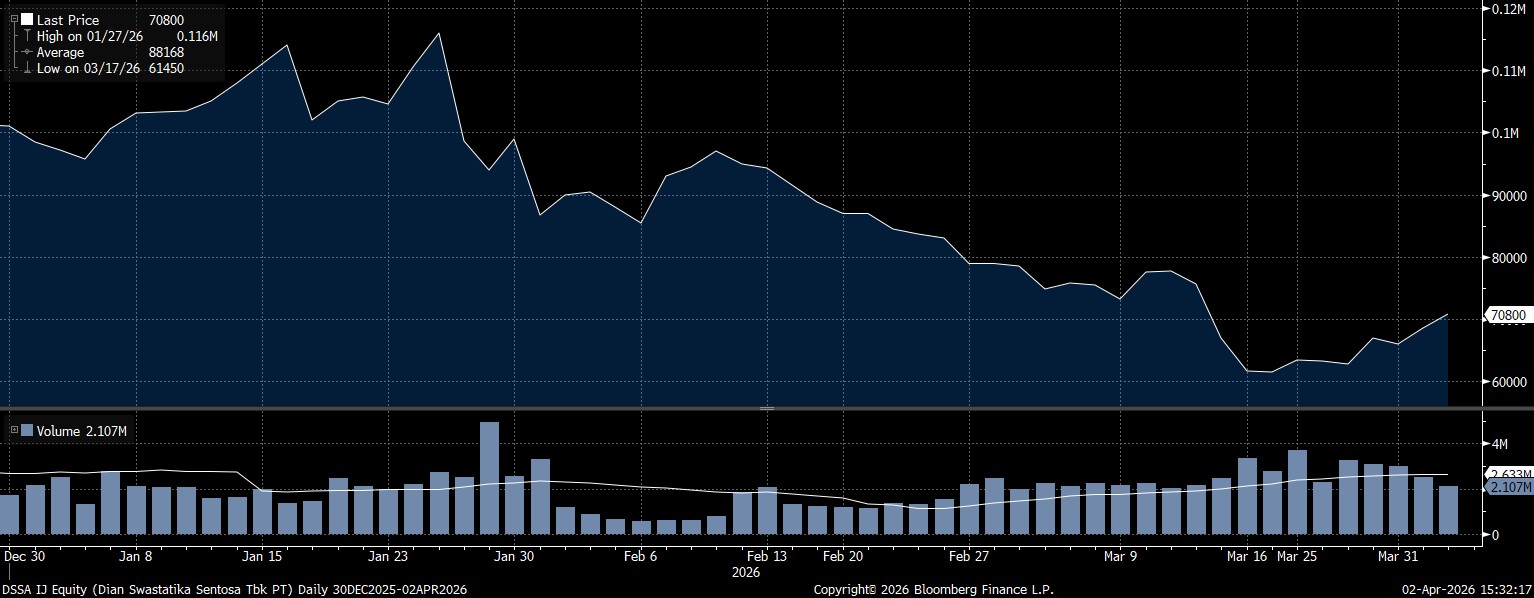Select the High marker icon in legend

pos(27,36)
